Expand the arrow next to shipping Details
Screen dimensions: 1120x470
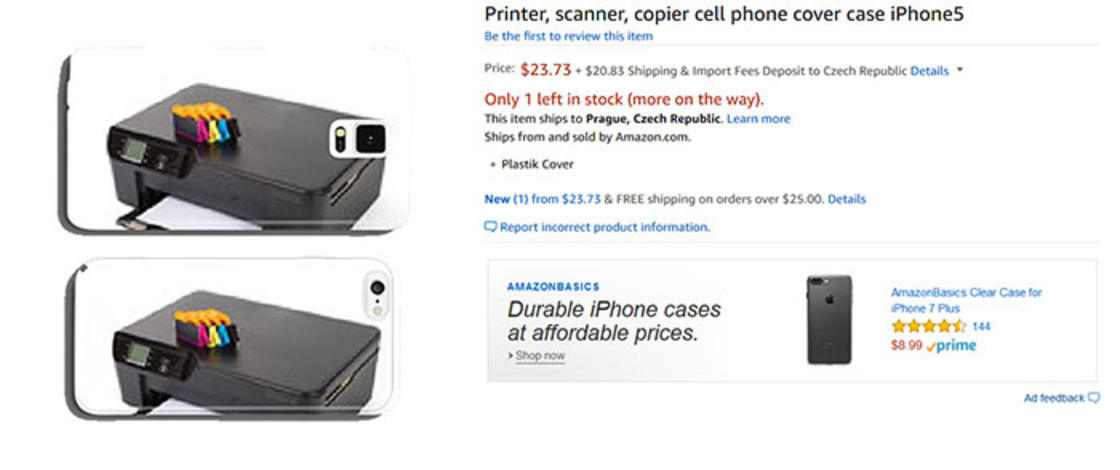click(960, 71)
